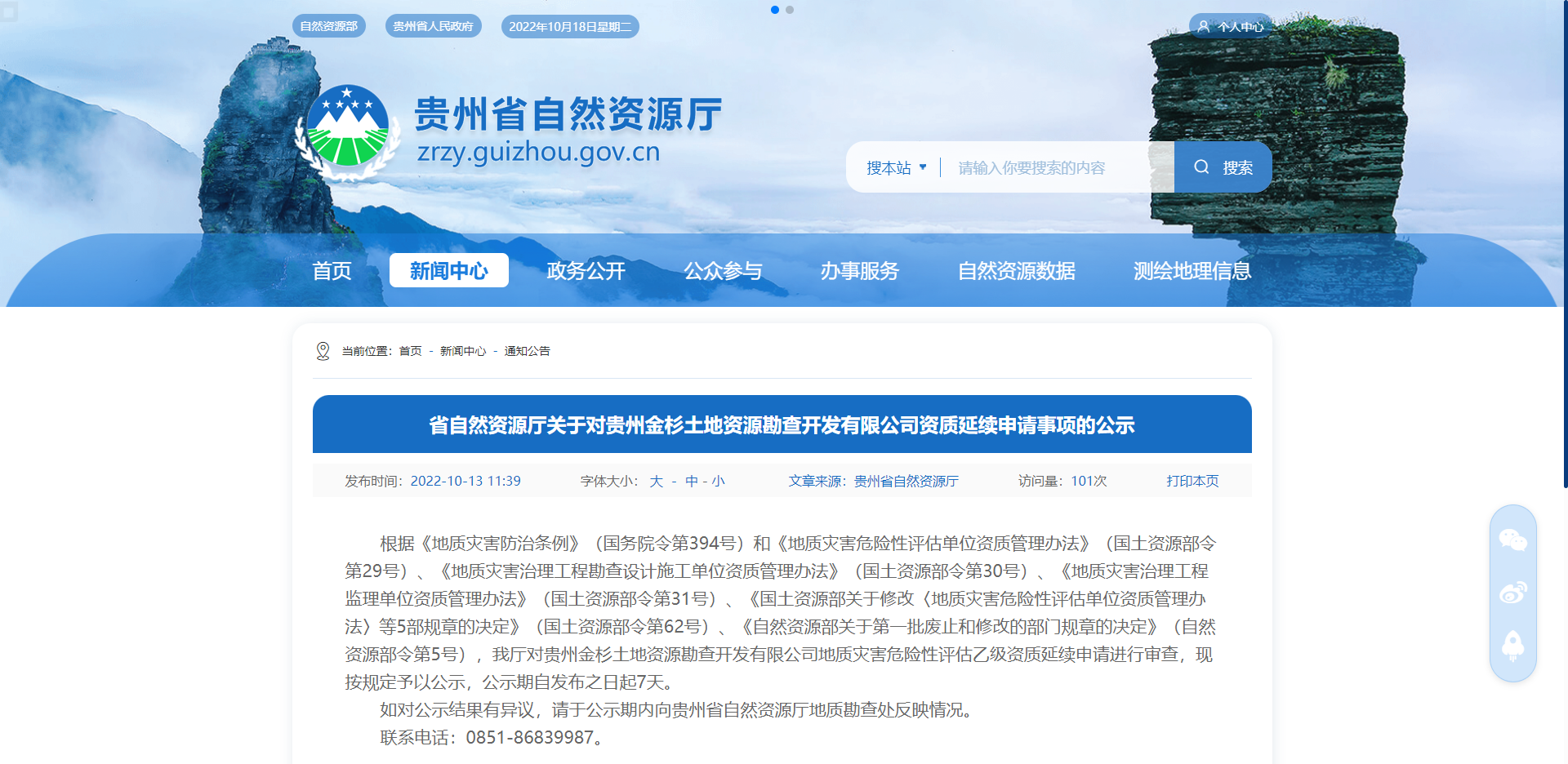
Task: Open 个人中心 via the person icon
Action: click(x=1230, y=25)
